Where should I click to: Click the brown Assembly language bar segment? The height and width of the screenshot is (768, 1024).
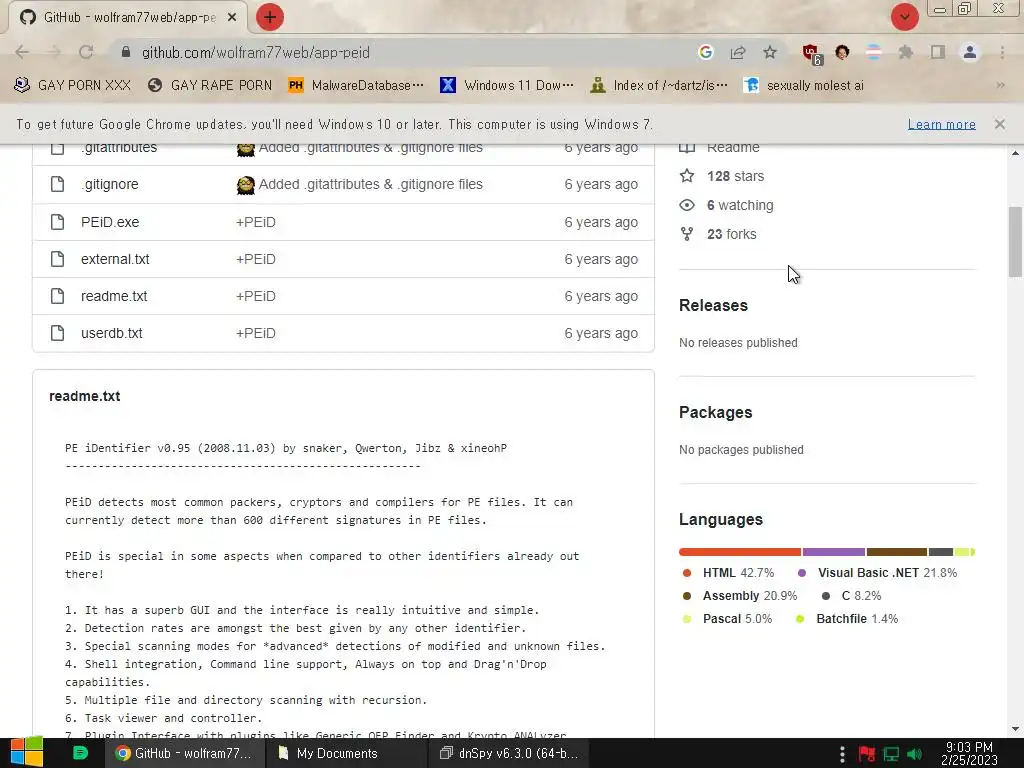pos(897,552)
